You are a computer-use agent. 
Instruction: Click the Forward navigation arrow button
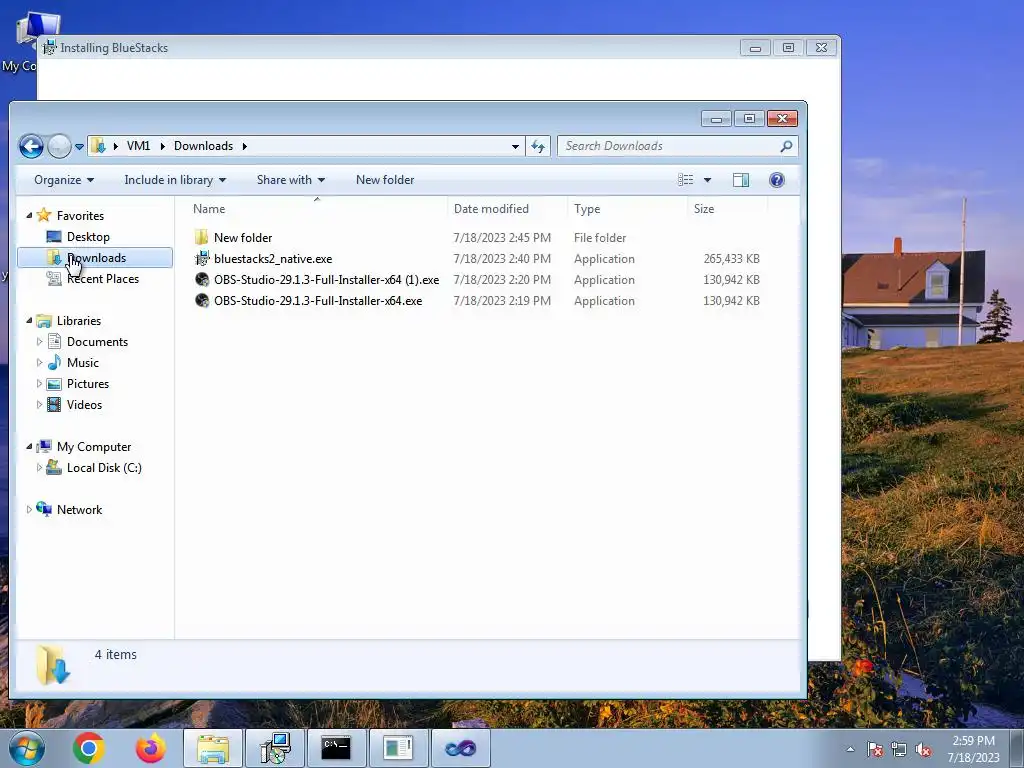59,146
